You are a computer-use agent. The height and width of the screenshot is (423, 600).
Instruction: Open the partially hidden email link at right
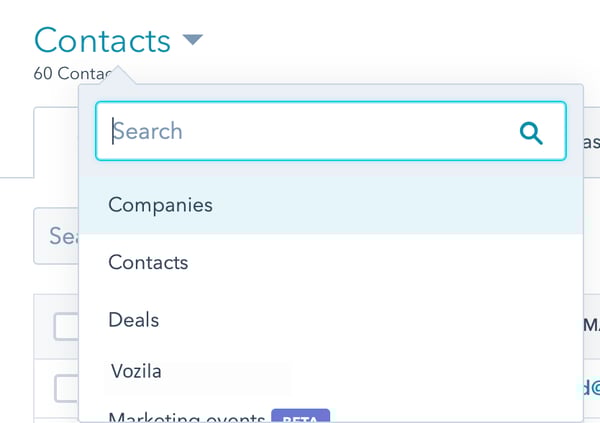pos(592,388)
